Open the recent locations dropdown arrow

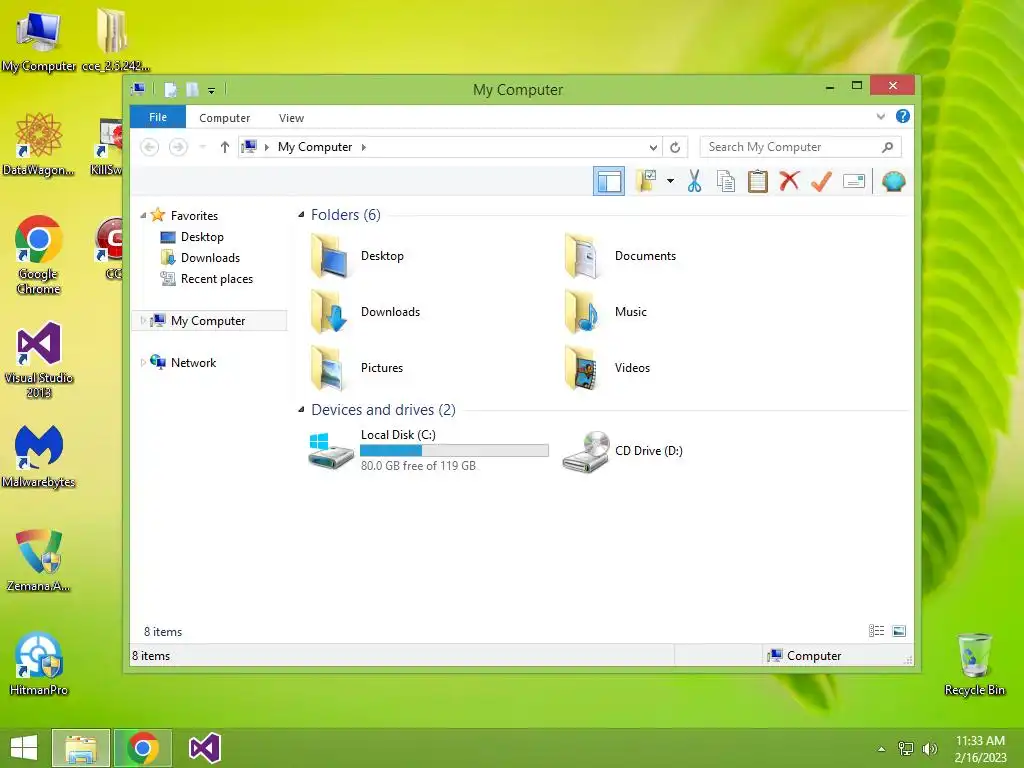(x=202, y=147)
